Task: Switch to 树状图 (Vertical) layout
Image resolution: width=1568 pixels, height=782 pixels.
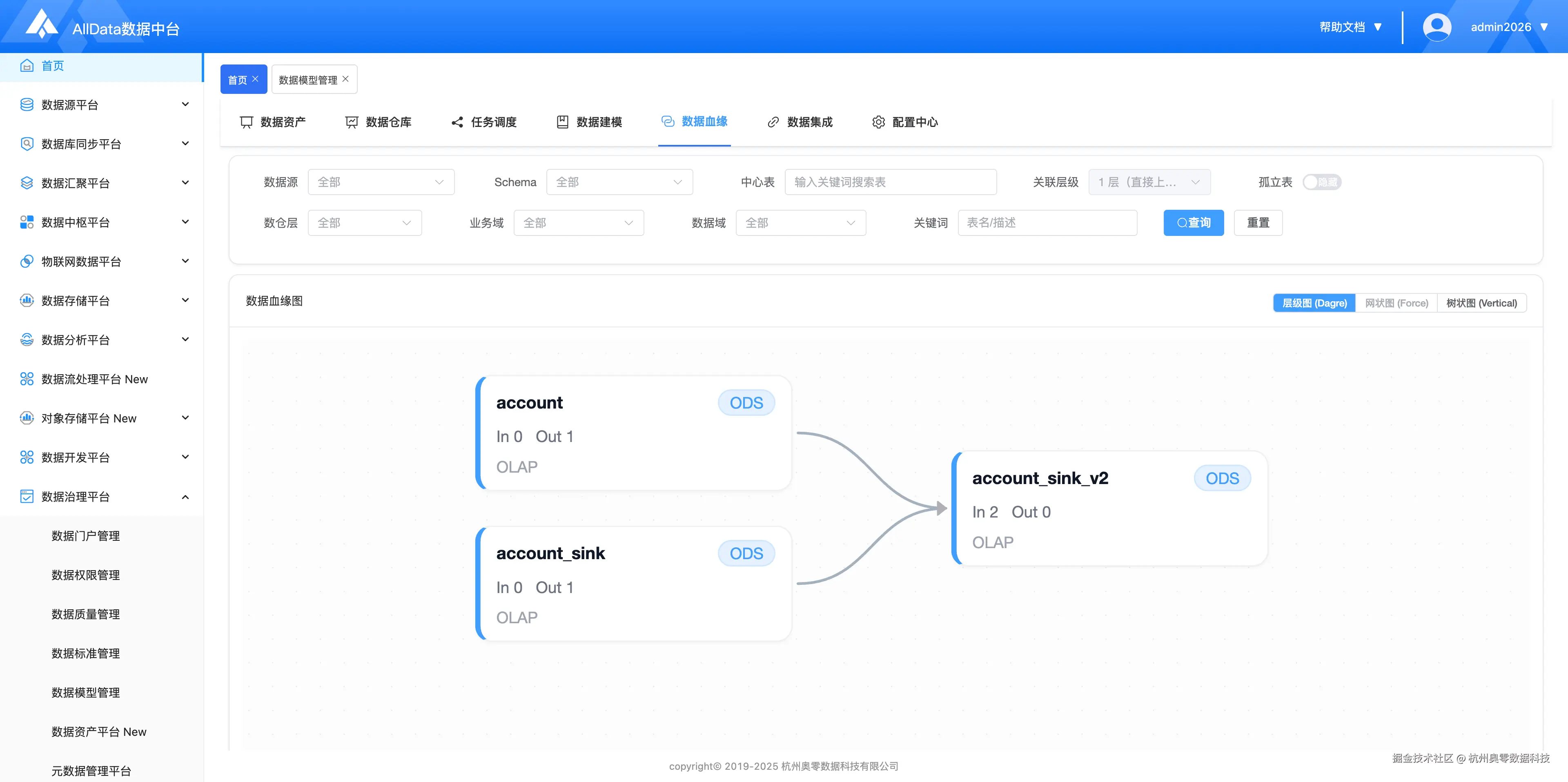Action: coord(1481,303)
